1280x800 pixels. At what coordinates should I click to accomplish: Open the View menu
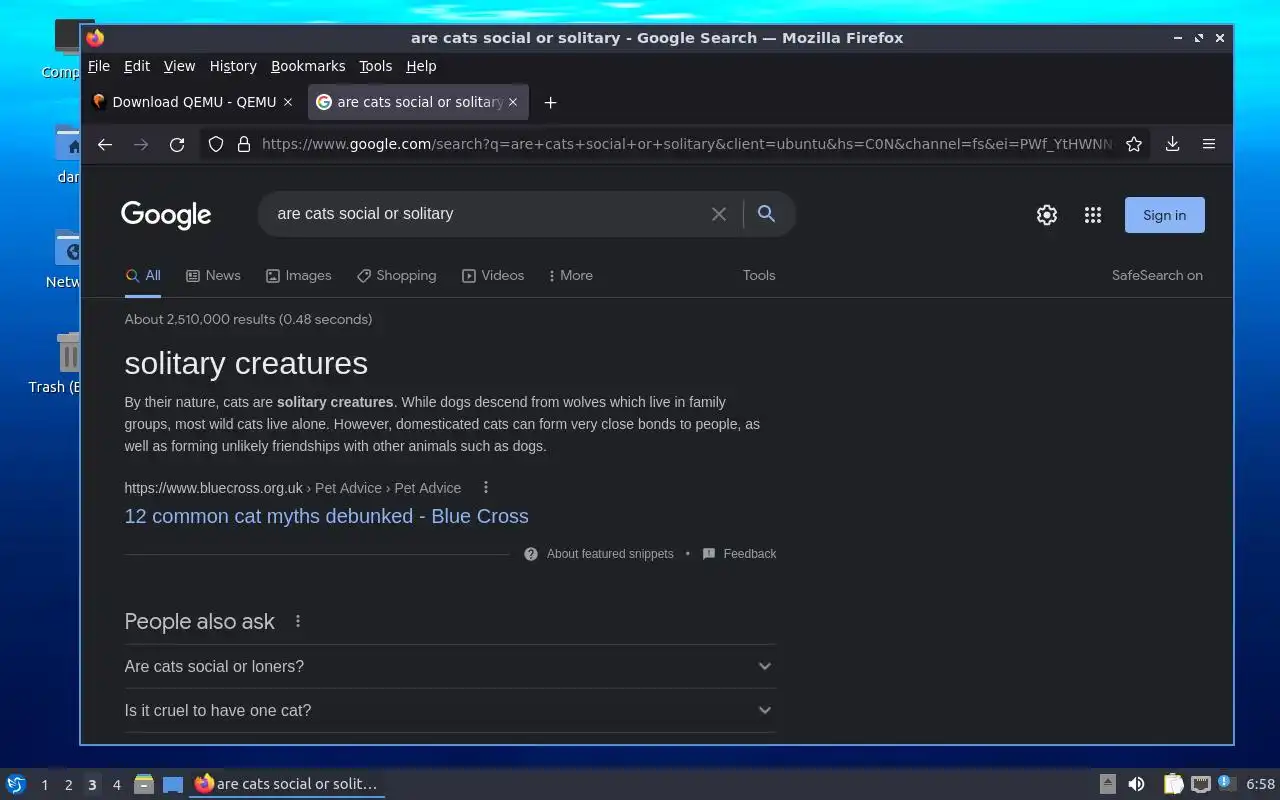point(179,66)
